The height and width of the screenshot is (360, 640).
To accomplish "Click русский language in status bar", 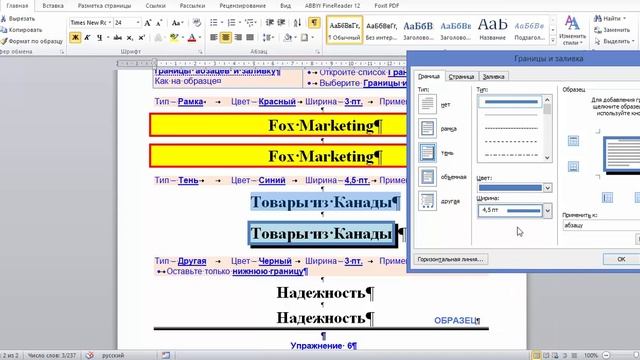I will (x=113, y=356).
